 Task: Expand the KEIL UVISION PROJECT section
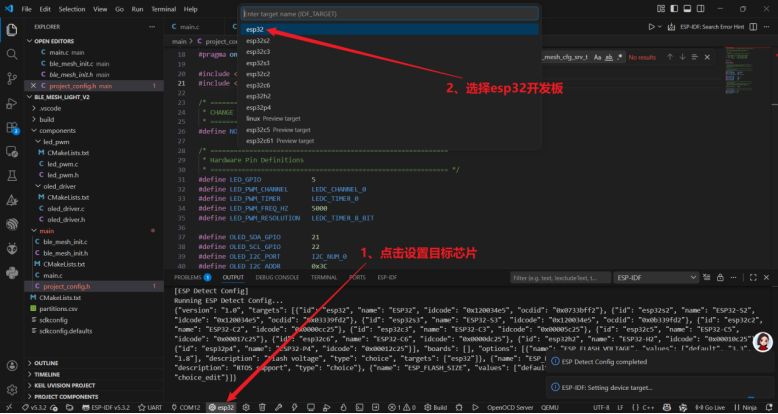click(65, 385)
